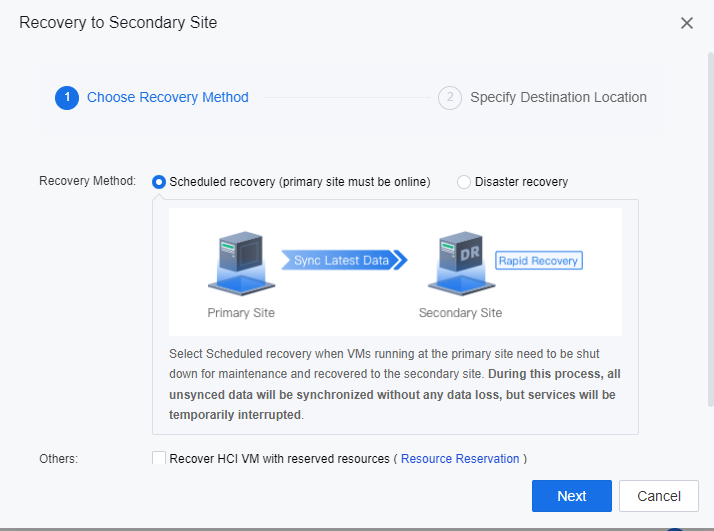The image size is (714, 531).
Task: Click the Recovery Method field label
Action: pos(87,181)
